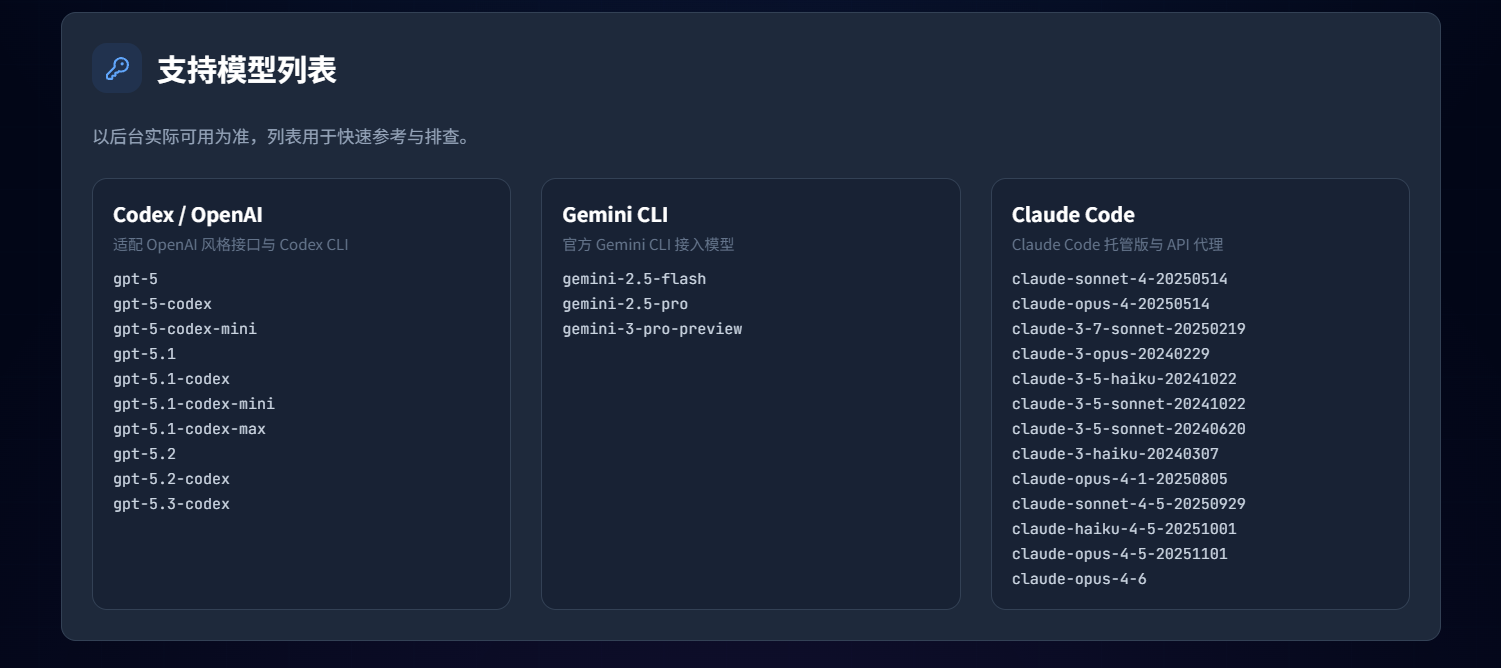Click the key icon beside 支持模型列表
The width and height of the screenshot is (1501, 668).
[x=117, y=68]
